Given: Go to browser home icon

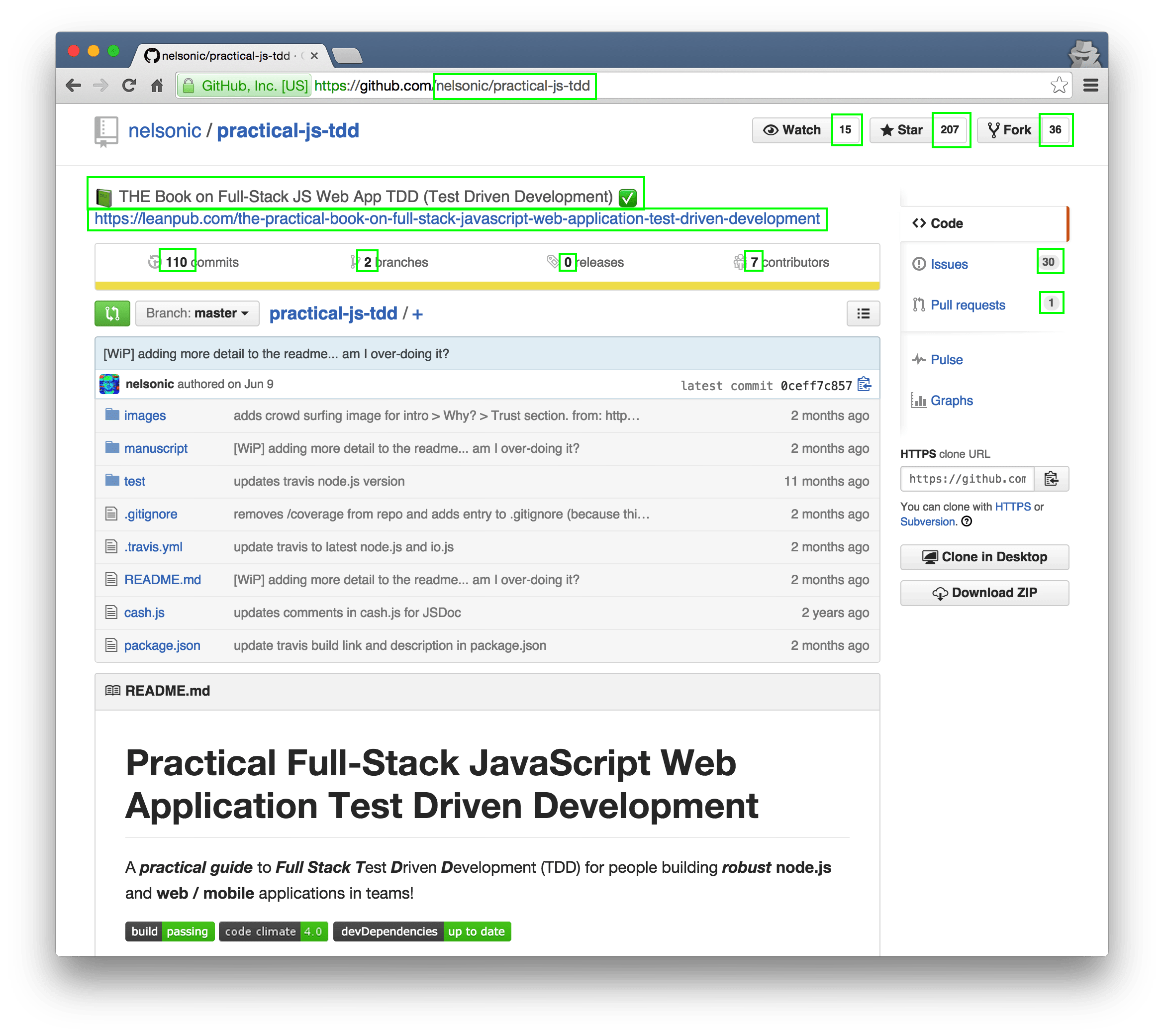Looking at the screenshot, I should (157, 86).
